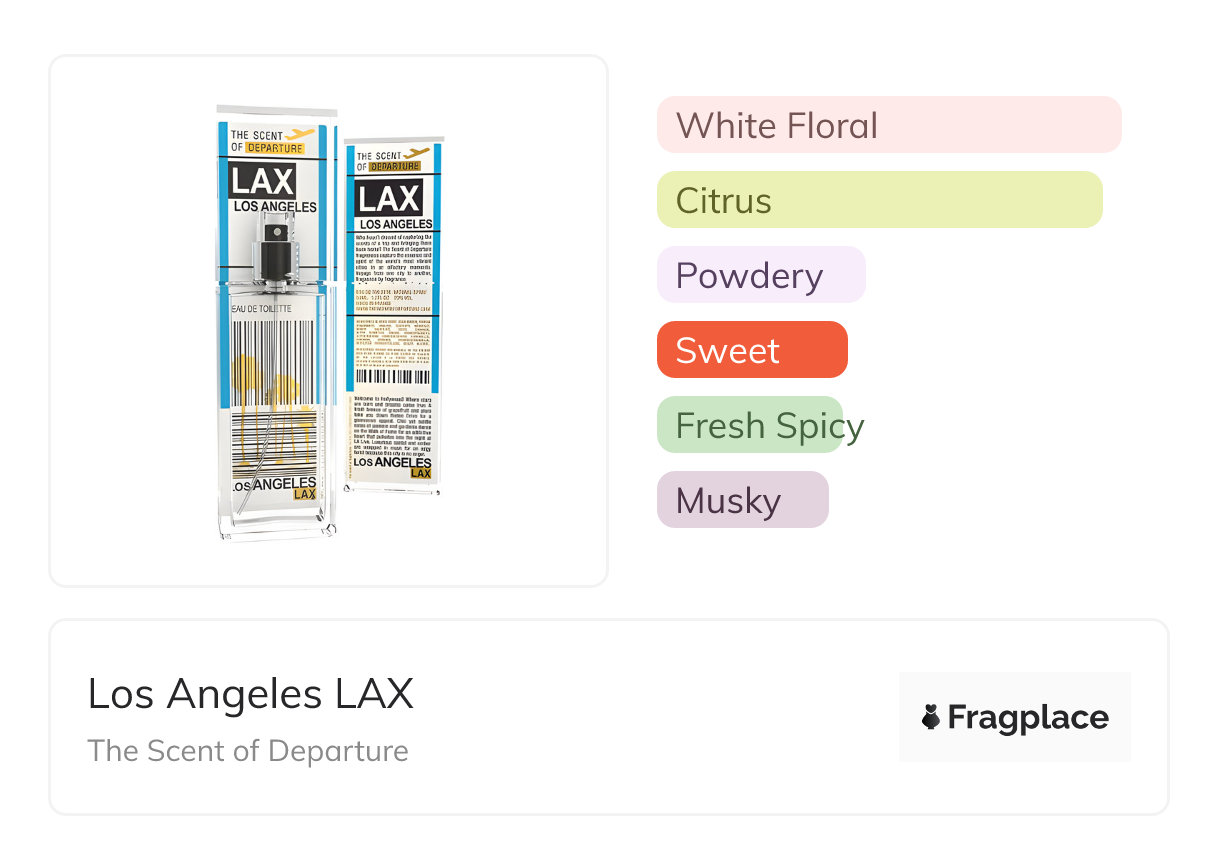Select the White Floral accord bar
This screenshot has height=864, width=1218.
(889, 125)
